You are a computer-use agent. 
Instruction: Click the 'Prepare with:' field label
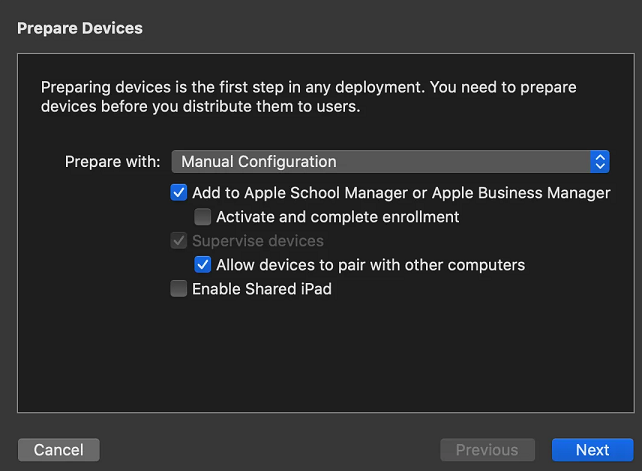point(113,162)
